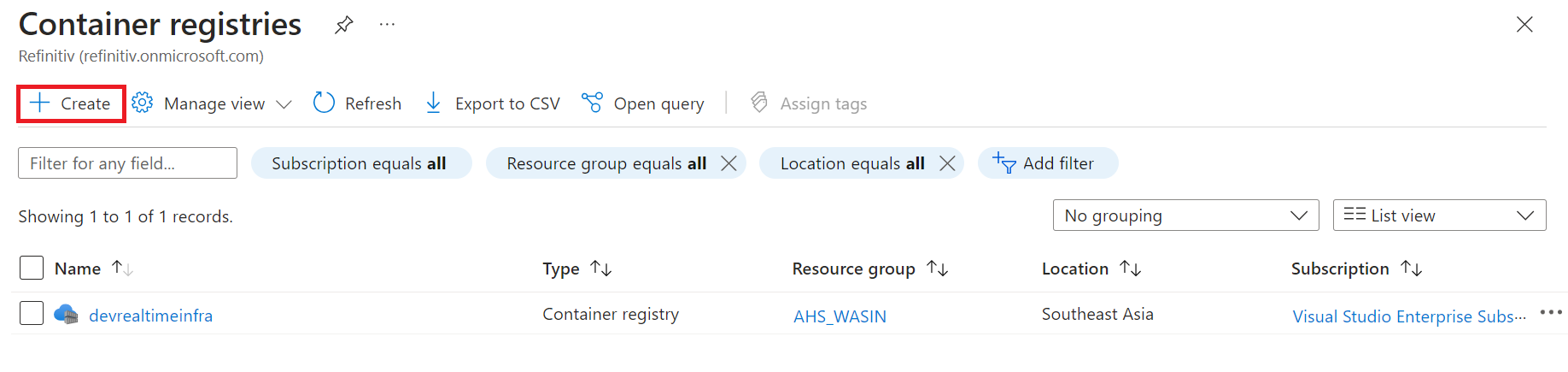
Task: Open the ellipsis menu beside the title
Action: [x=387, y=25]
